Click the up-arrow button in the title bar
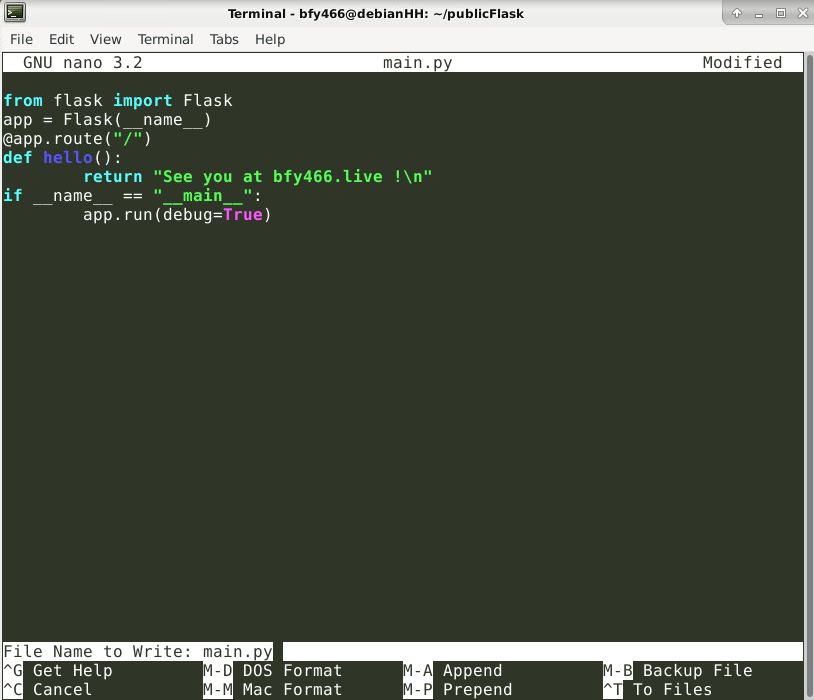This screenshot has height=700, width=814. click(737, 13)
